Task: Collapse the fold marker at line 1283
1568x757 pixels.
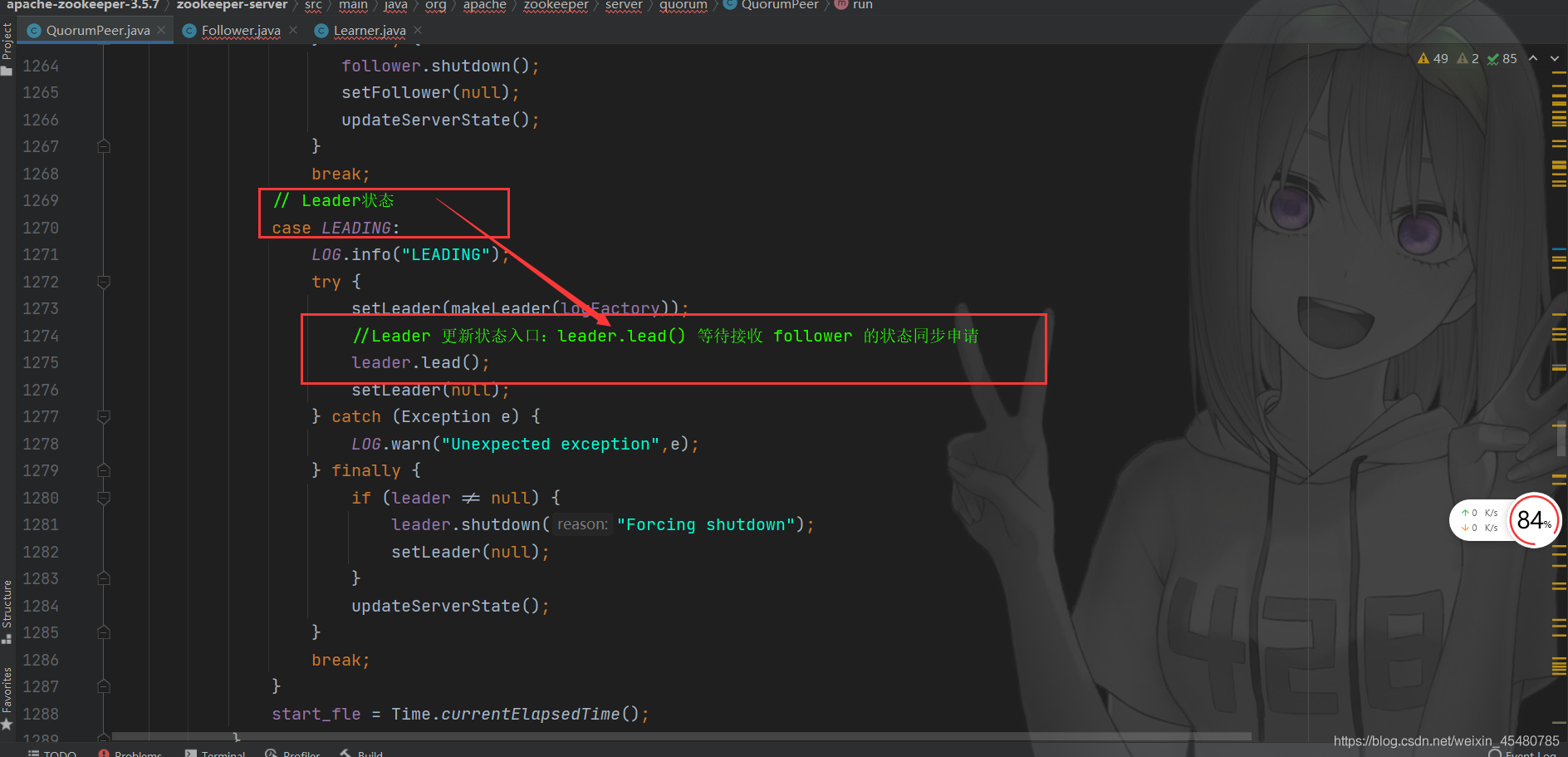Action: 104,578
